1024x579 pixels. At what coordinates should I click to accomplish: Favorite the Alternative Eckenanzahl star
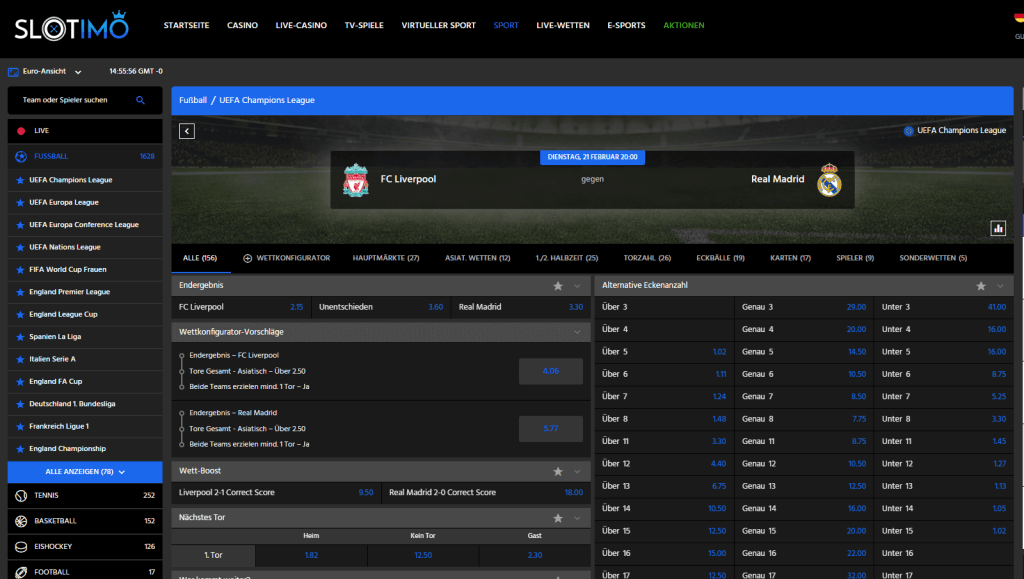(x=981, y=286)
